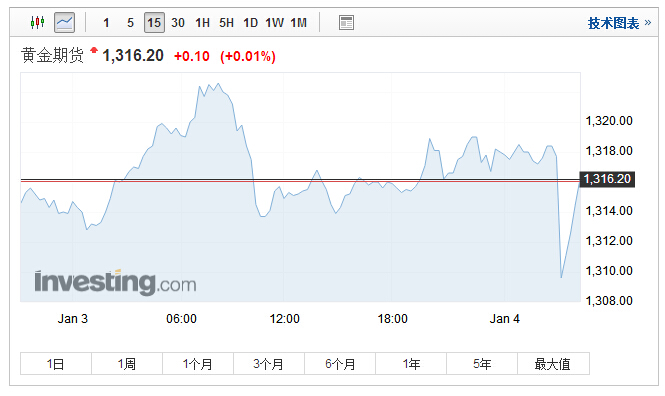Select the 5 minute interval
Screen dimensions: 665x396
[x=130, y=22]
